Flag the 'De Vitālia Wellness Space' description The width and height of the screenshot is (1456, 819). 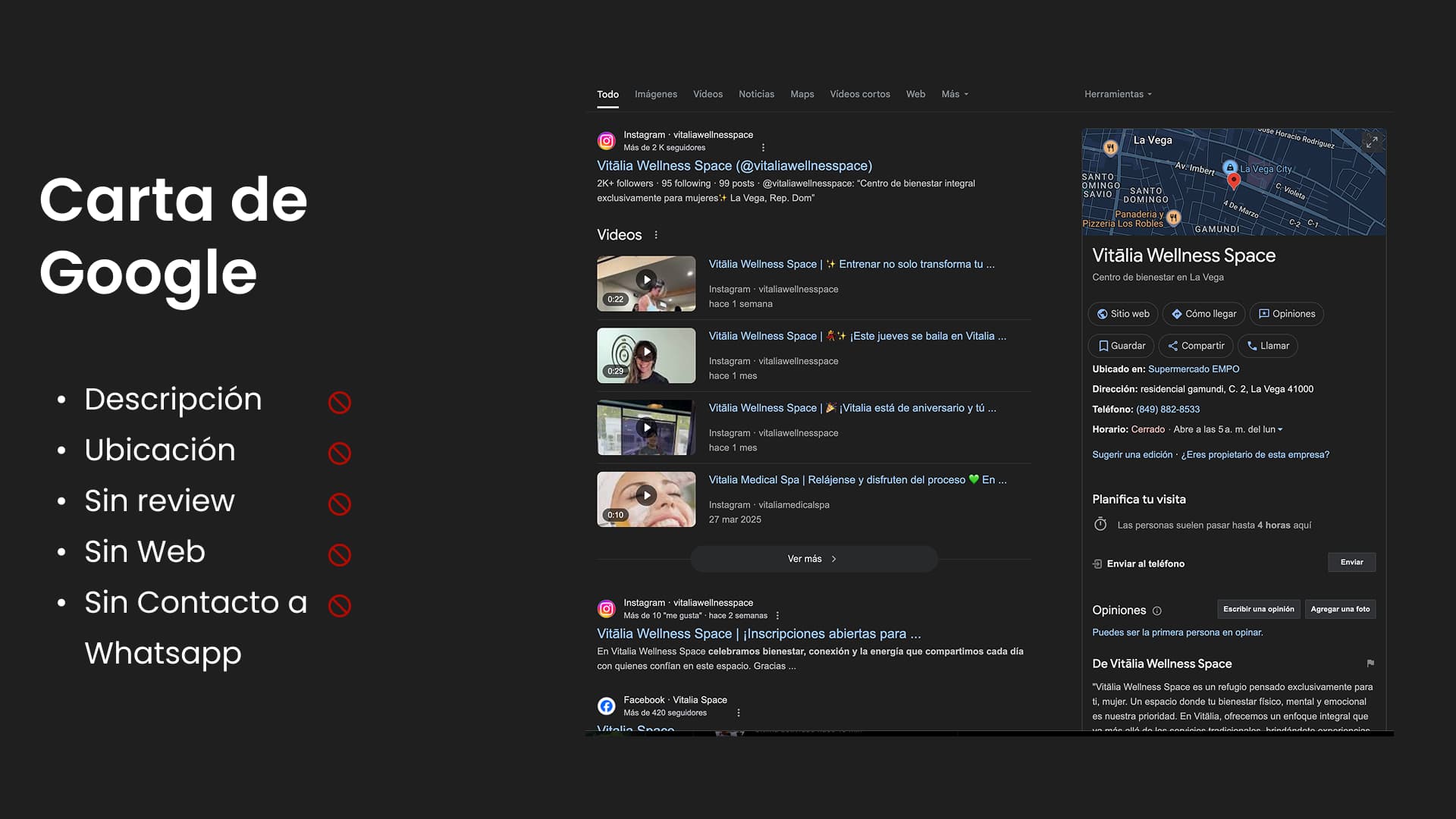tap(1370, 664)
